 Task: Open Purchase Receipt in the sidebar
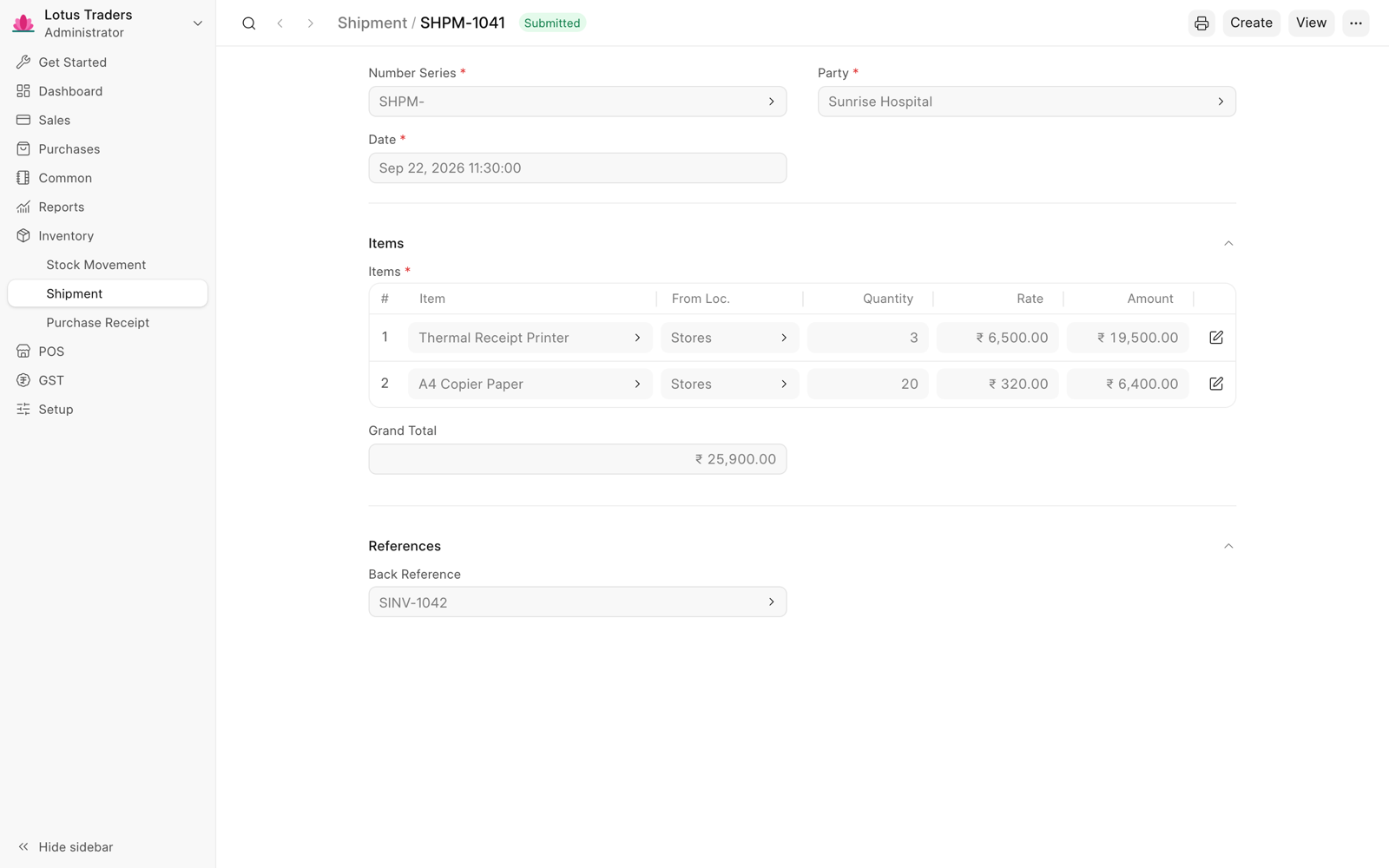click(x=108, y=323)
